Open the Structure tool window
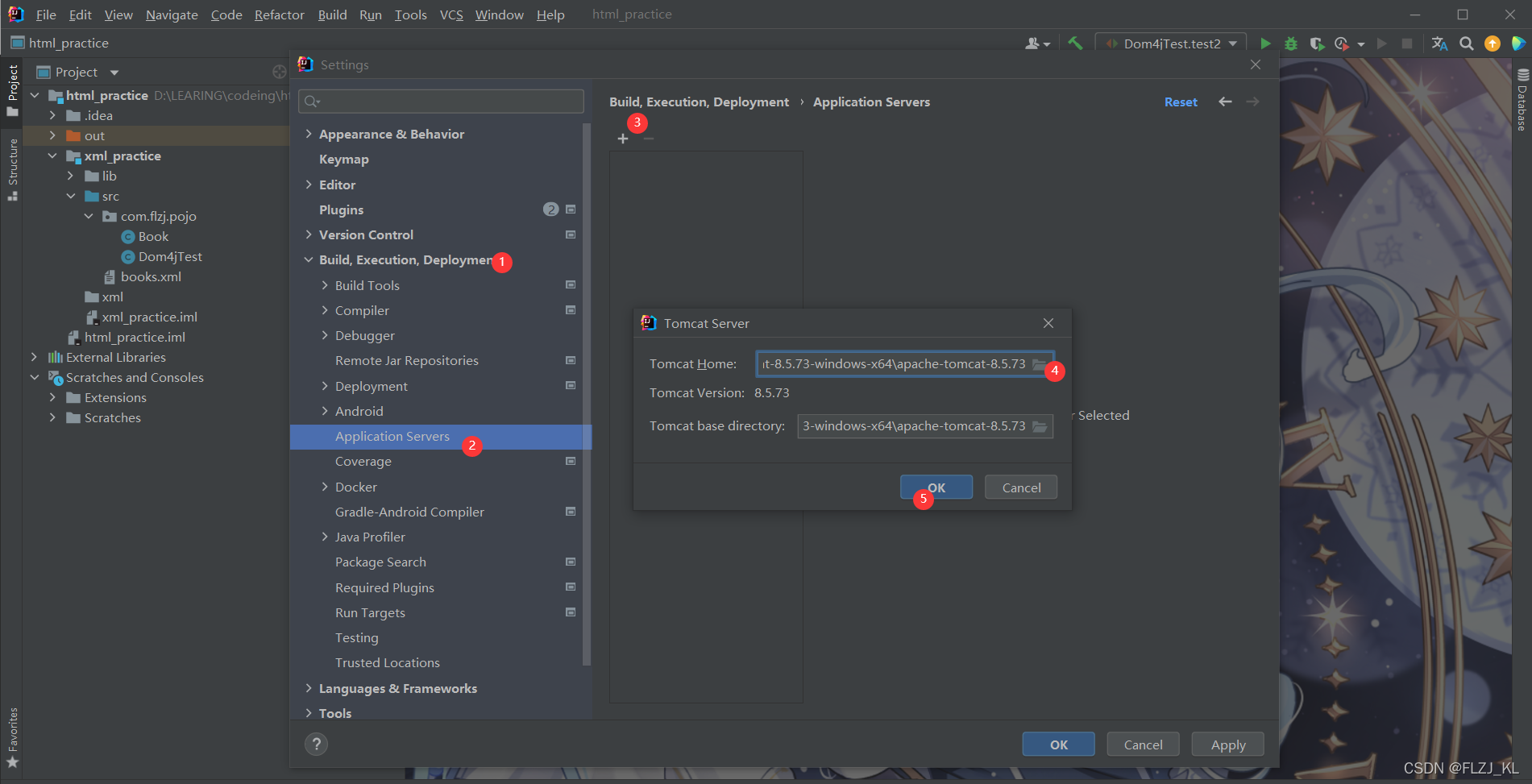 point(13,169)
